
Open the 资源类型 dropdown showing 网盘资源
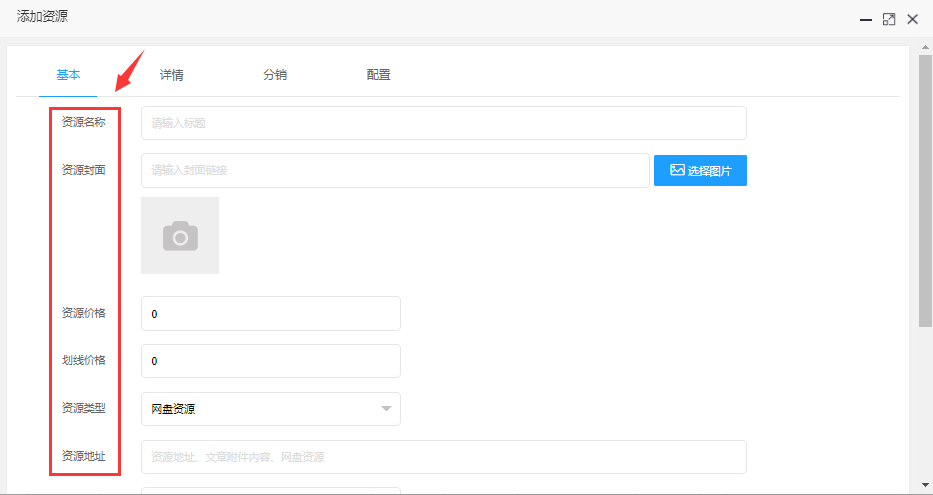coord(271,409)
